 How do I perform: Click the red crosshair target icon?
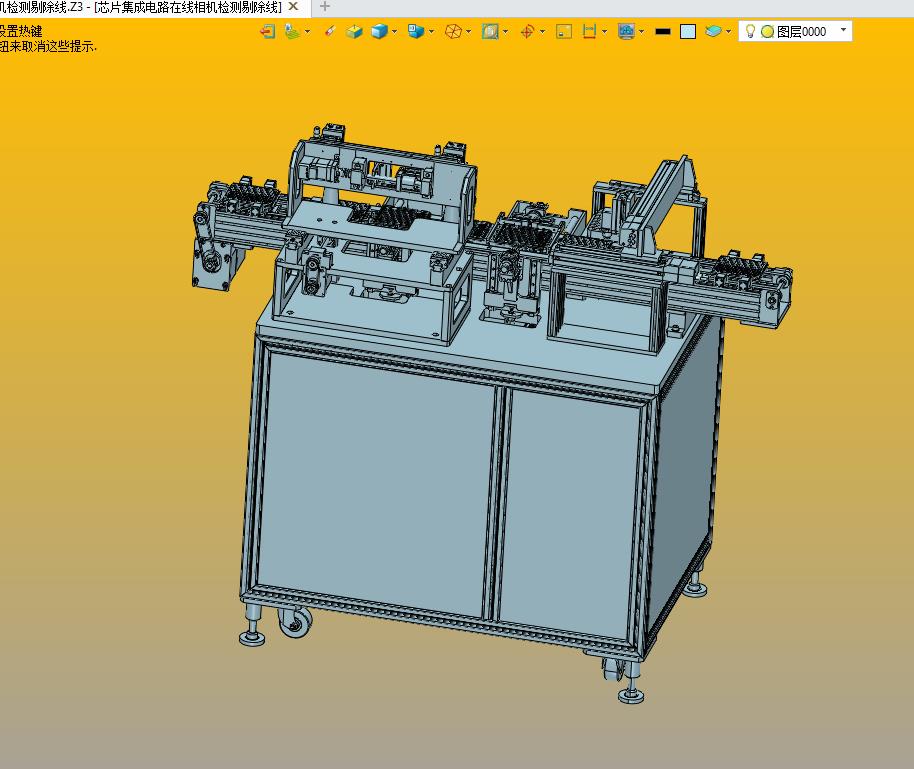pyautogui.click(x=527, y=31)
